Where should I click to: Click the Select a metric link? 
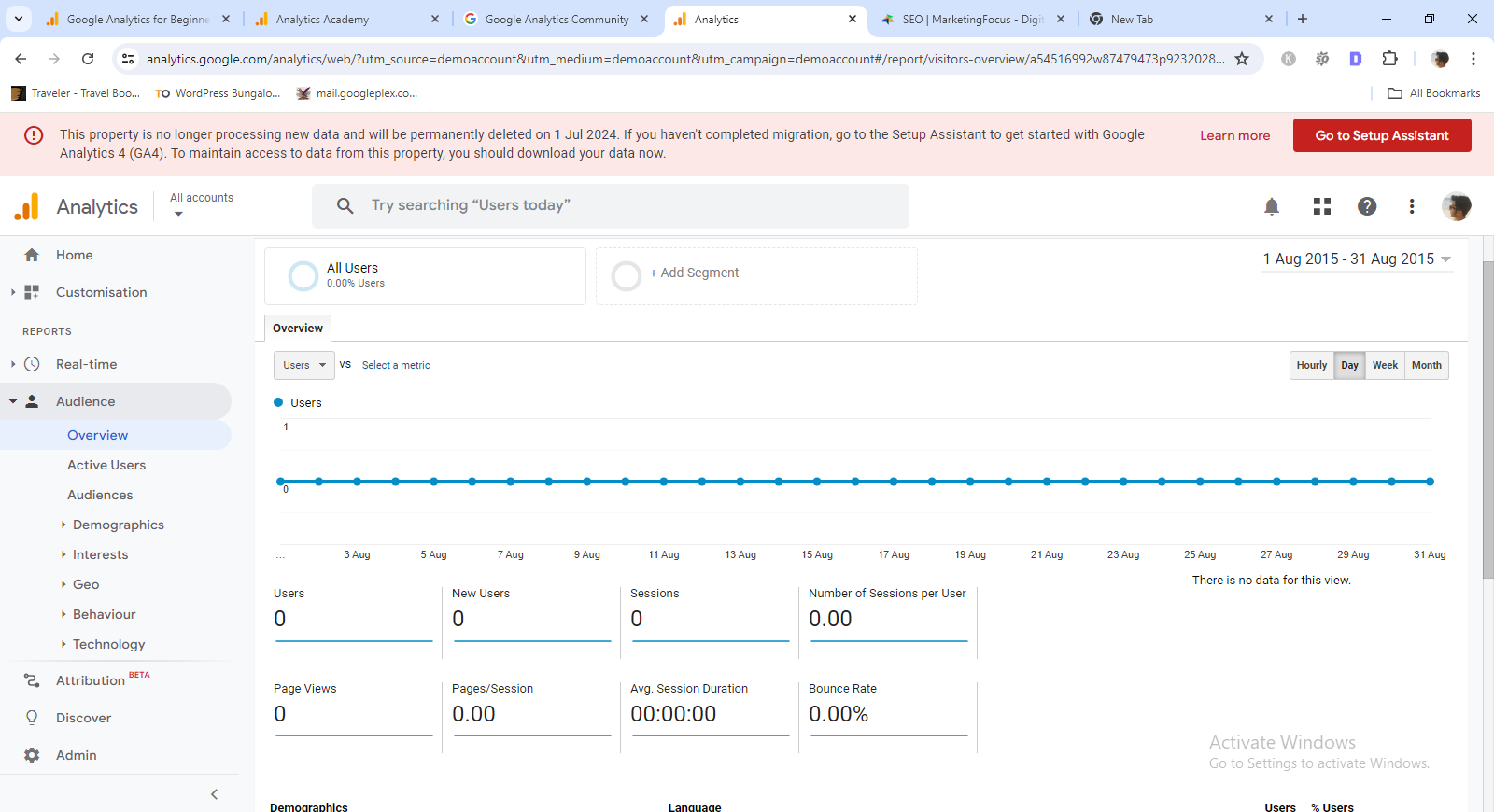[396, 365]
